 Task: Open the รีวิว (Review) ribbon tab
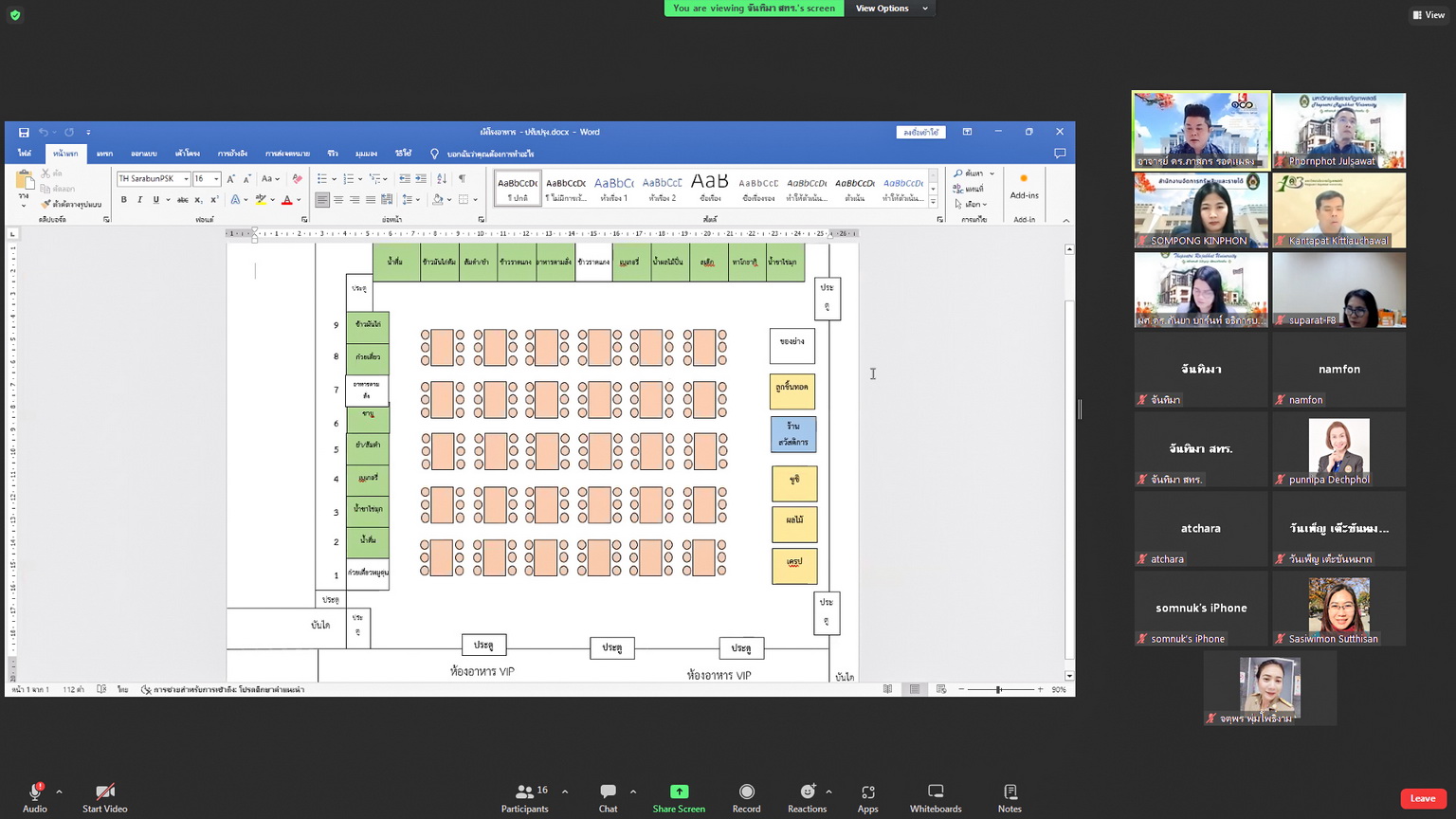(333, 154)
